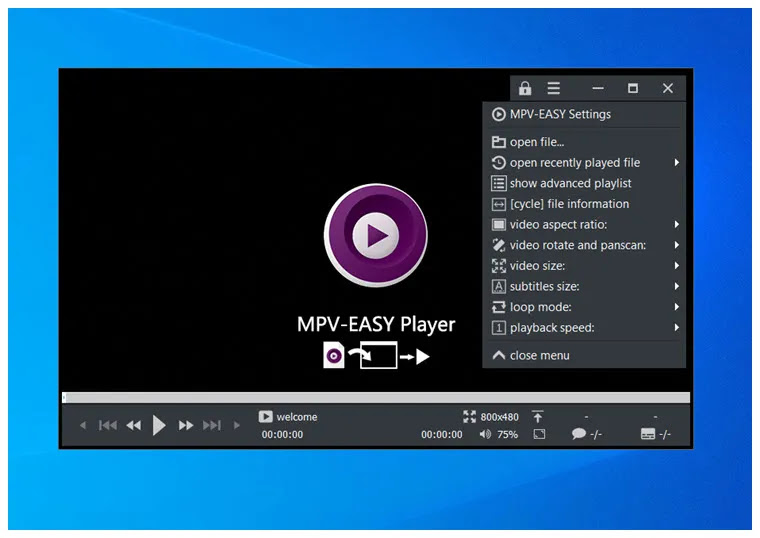Open the 'video aspect ratio:' menu entry
760x538 pixels.
[584, 225]
